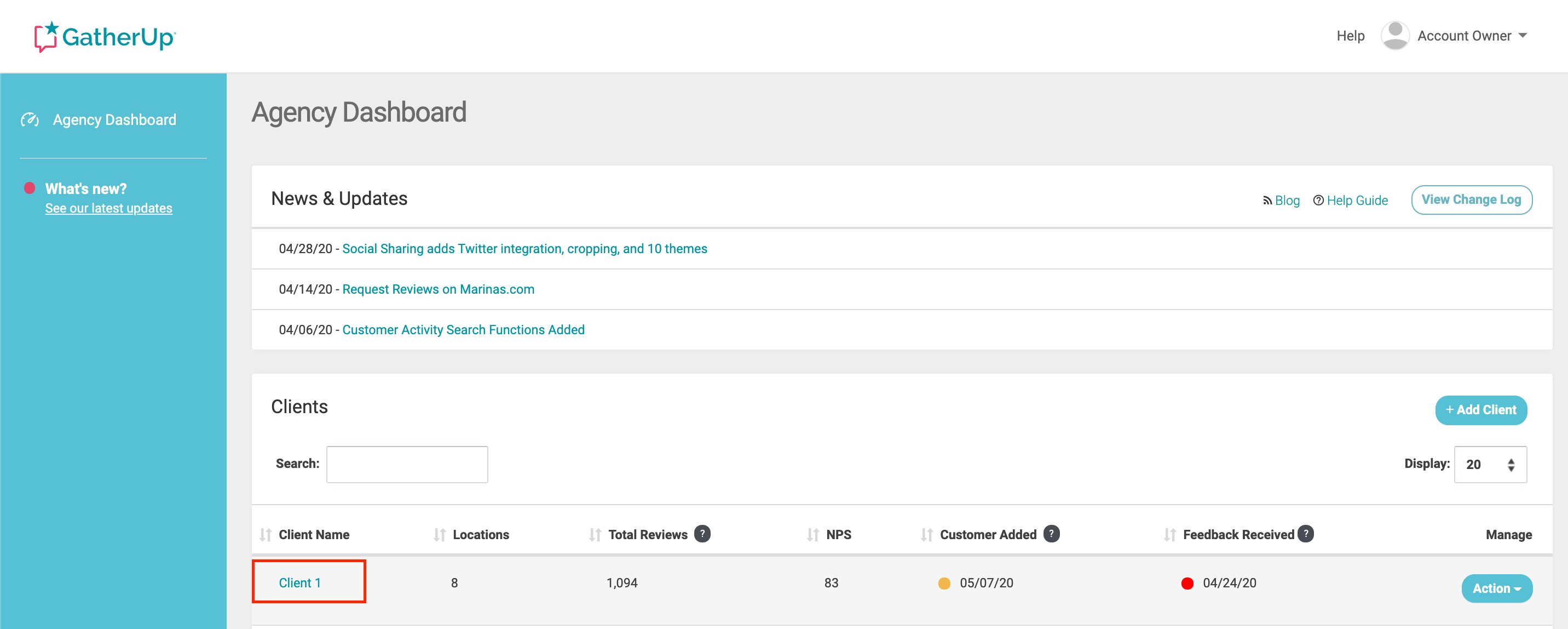This screenshot has height=629, width=1568.
Task: Expand the Action menu for Client 1
Action: (1497, 588)
